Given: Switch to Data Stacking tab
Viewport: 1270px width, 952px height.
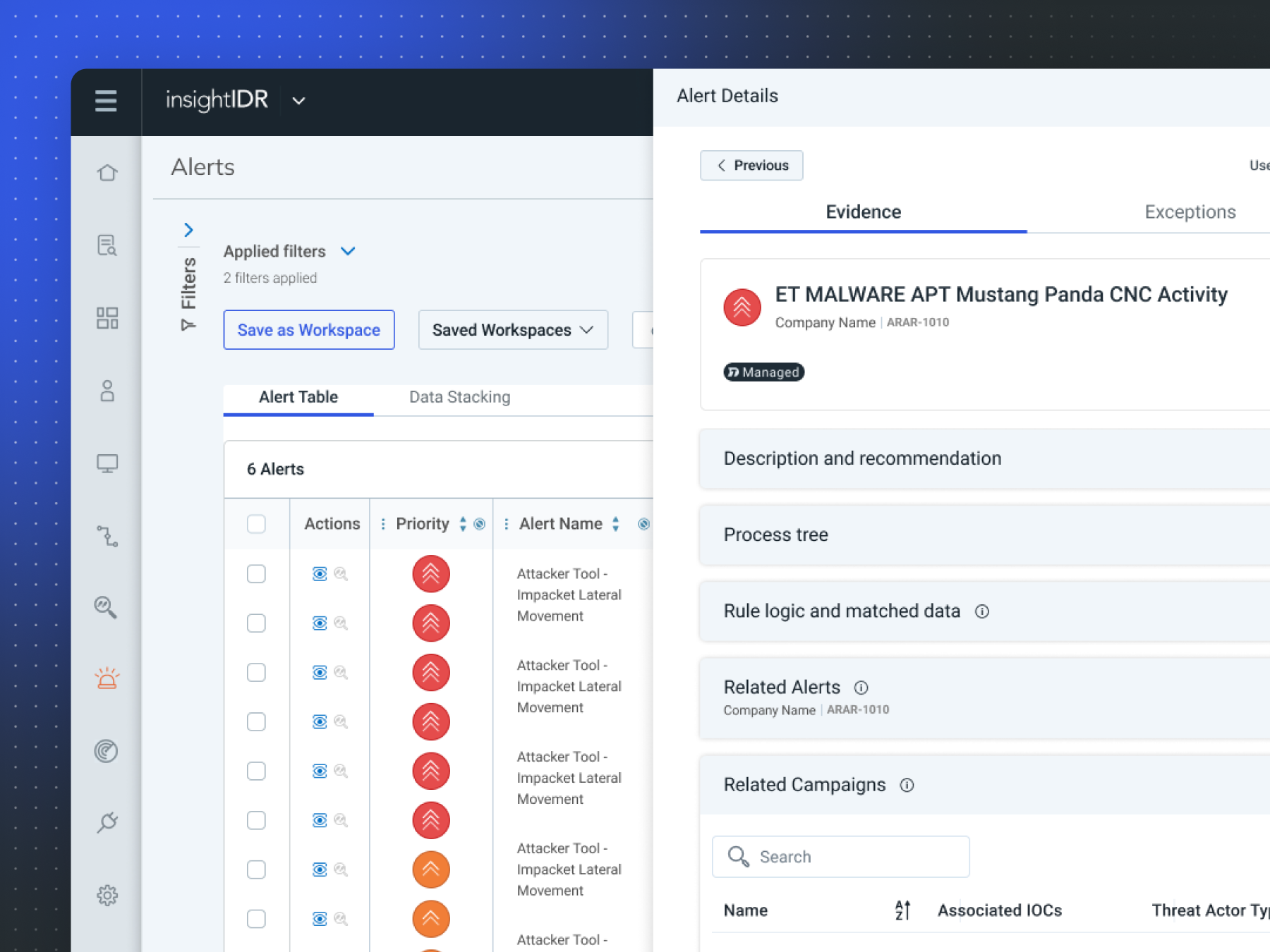Looking at the screenshot, I should coord(459,398).
